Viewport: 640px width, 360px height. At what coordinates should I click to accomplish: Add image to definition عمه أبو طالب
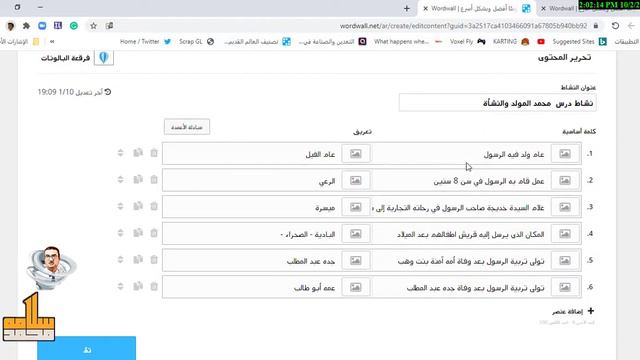point(356,287)
